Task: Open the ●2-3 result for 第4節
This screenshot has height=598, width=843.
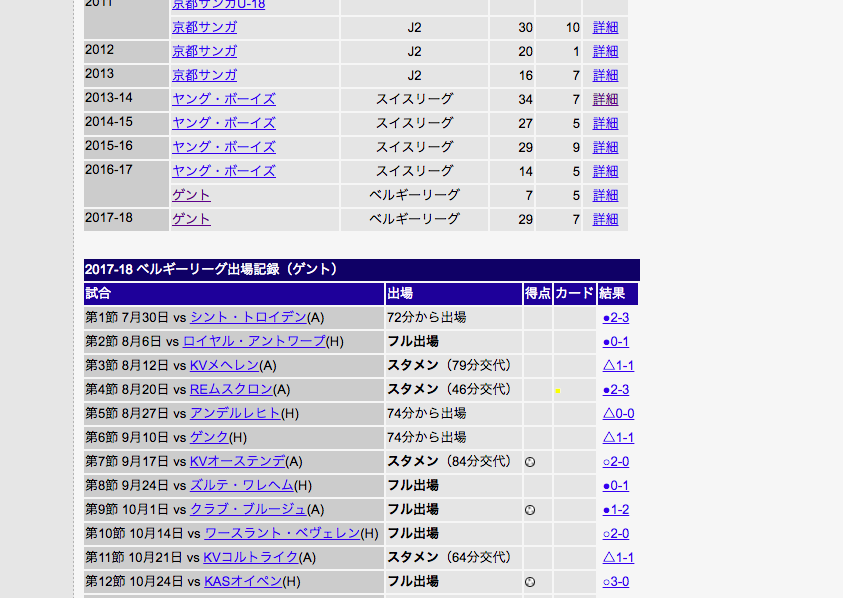Action: click(x=616, y=390)
